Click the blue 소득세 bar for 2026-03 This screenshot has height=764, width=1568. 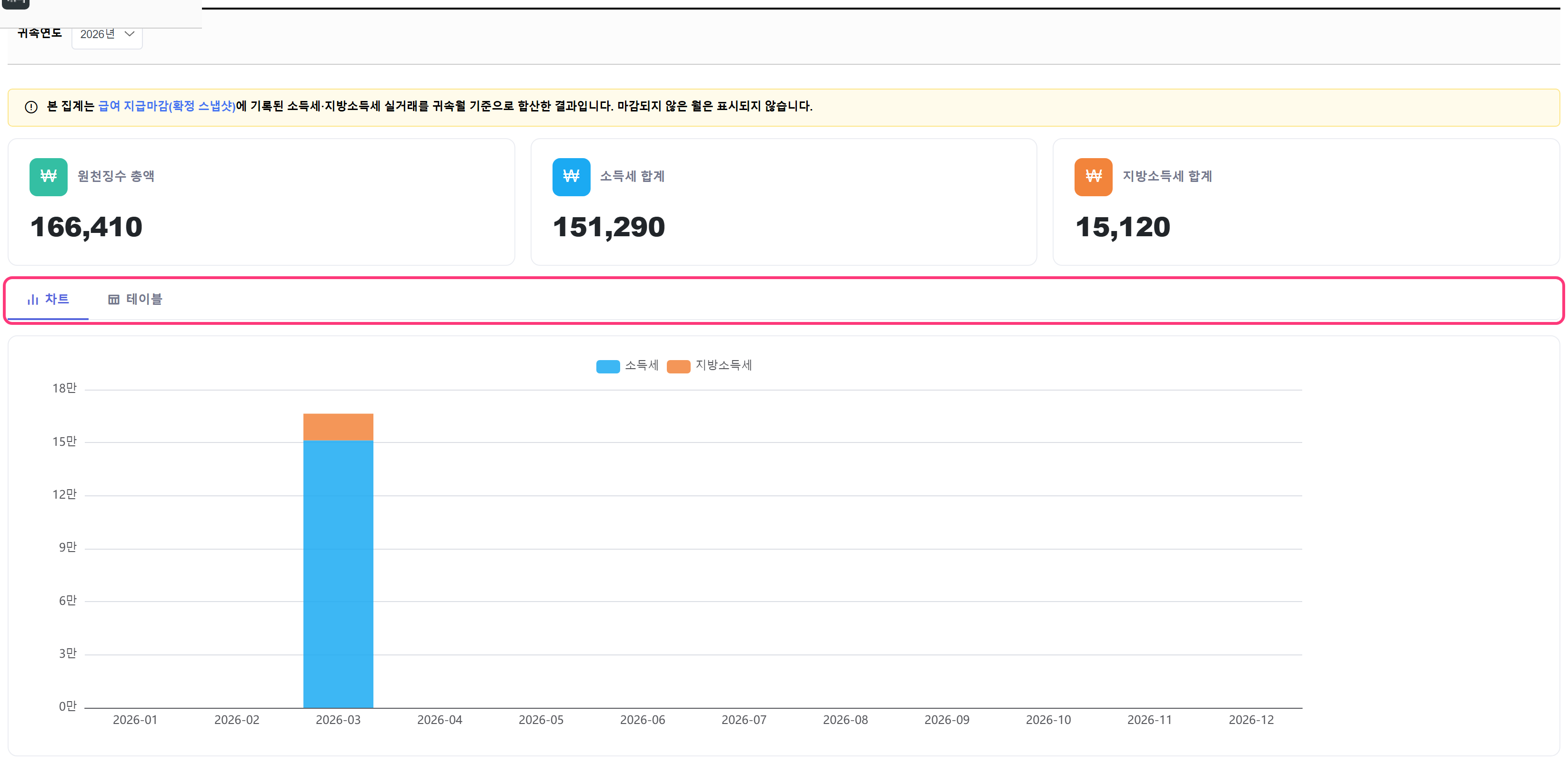[339, 574]
